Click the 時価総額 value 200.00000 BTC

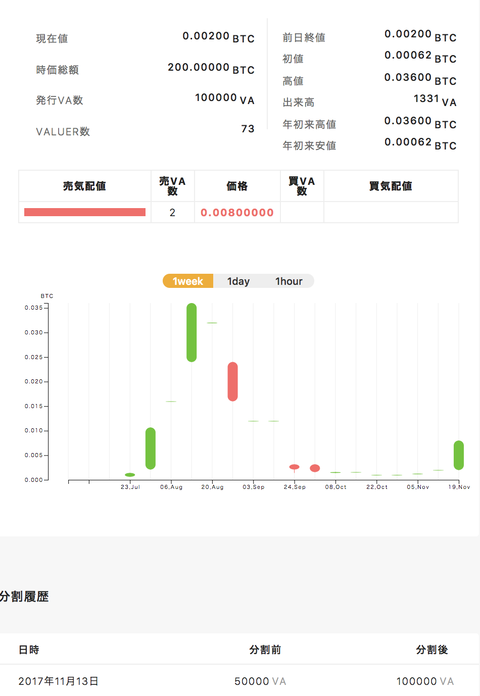pos(211,68)
